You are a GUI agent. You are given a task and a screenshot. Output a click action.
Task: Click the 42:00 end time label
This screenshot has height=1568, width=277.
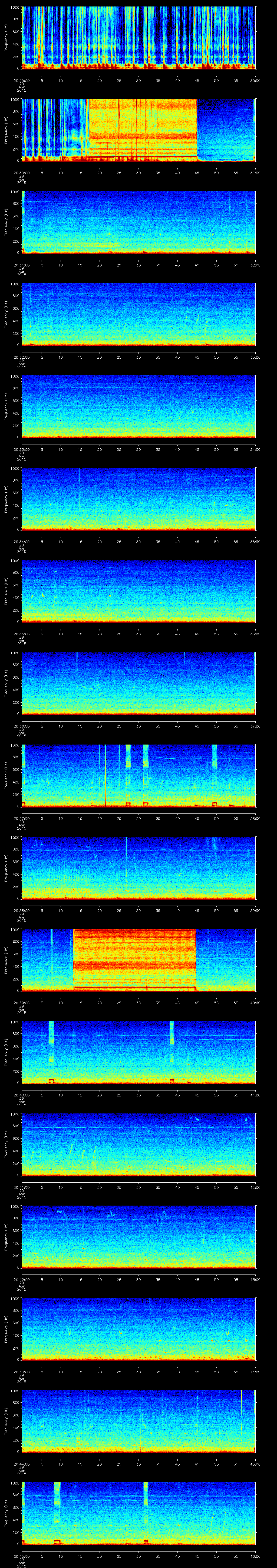pos(255,1187)
